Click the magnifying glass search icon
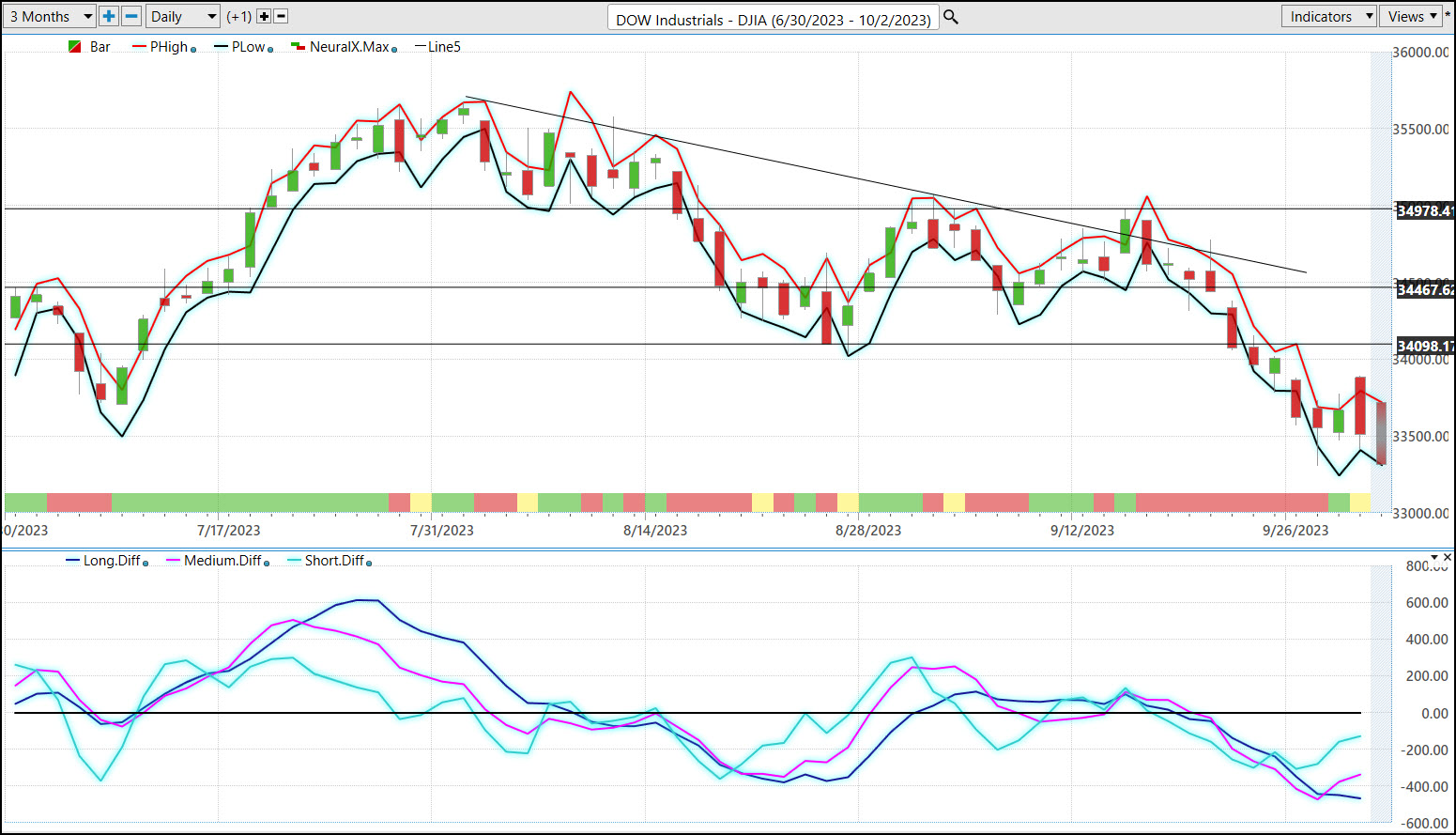Viewport: 1456px width, 835px height. [x=951, y=17]
